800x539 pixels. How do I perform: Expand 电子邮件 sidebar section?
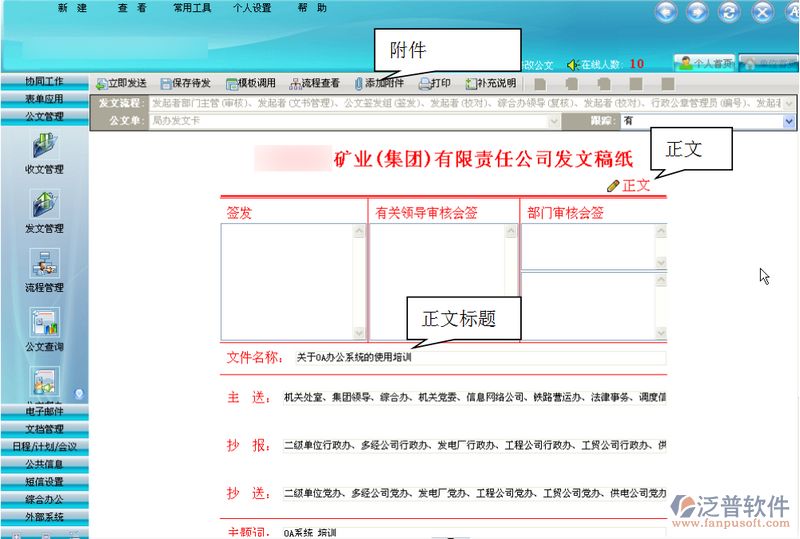(44, 411)
